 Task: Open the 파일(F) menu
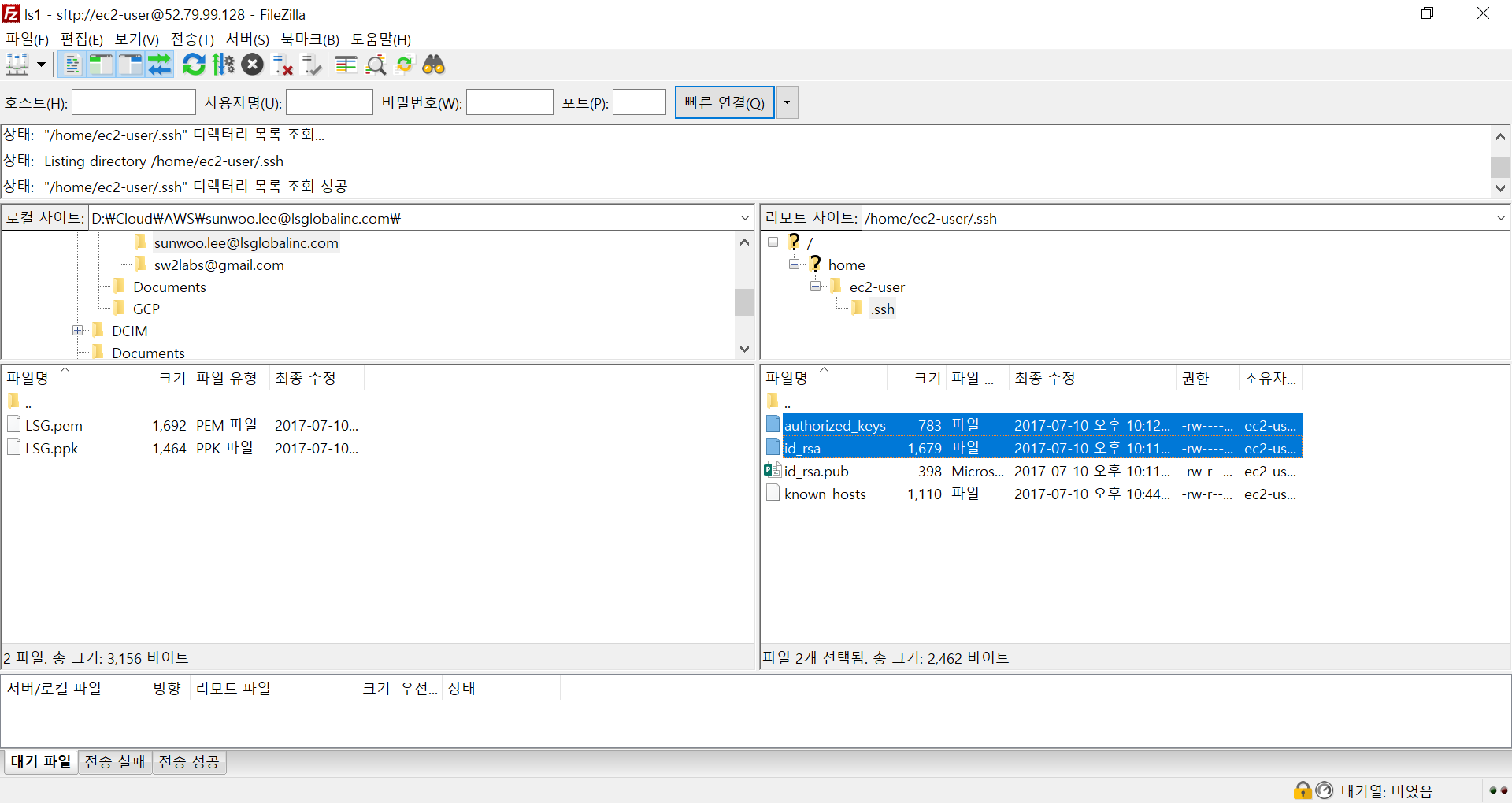(x=28, y=39)
